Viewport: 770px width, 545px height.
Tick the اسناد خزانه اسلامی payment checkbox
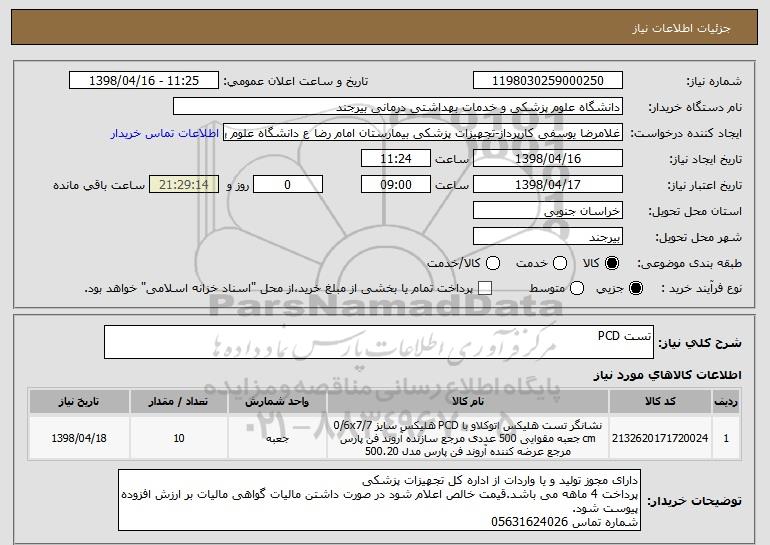(485, 289)
